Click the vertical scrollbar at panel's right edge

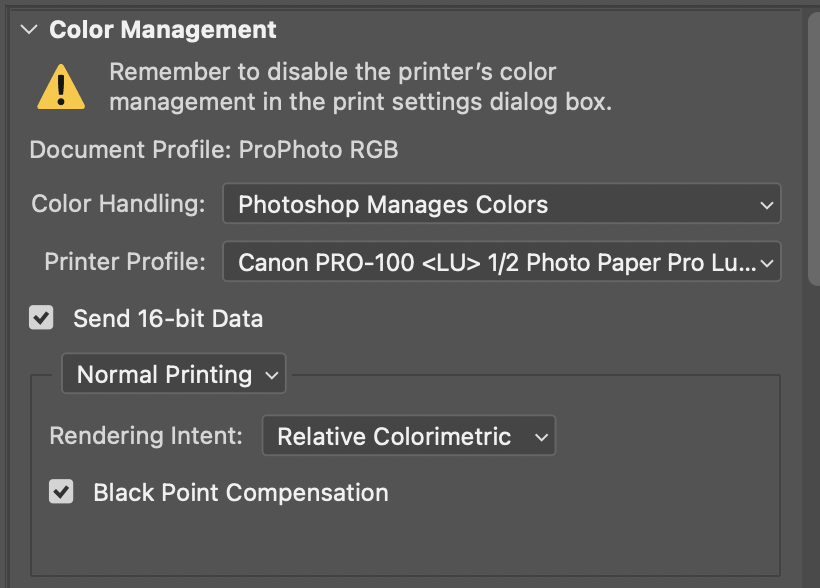click(x=814, y=149)
